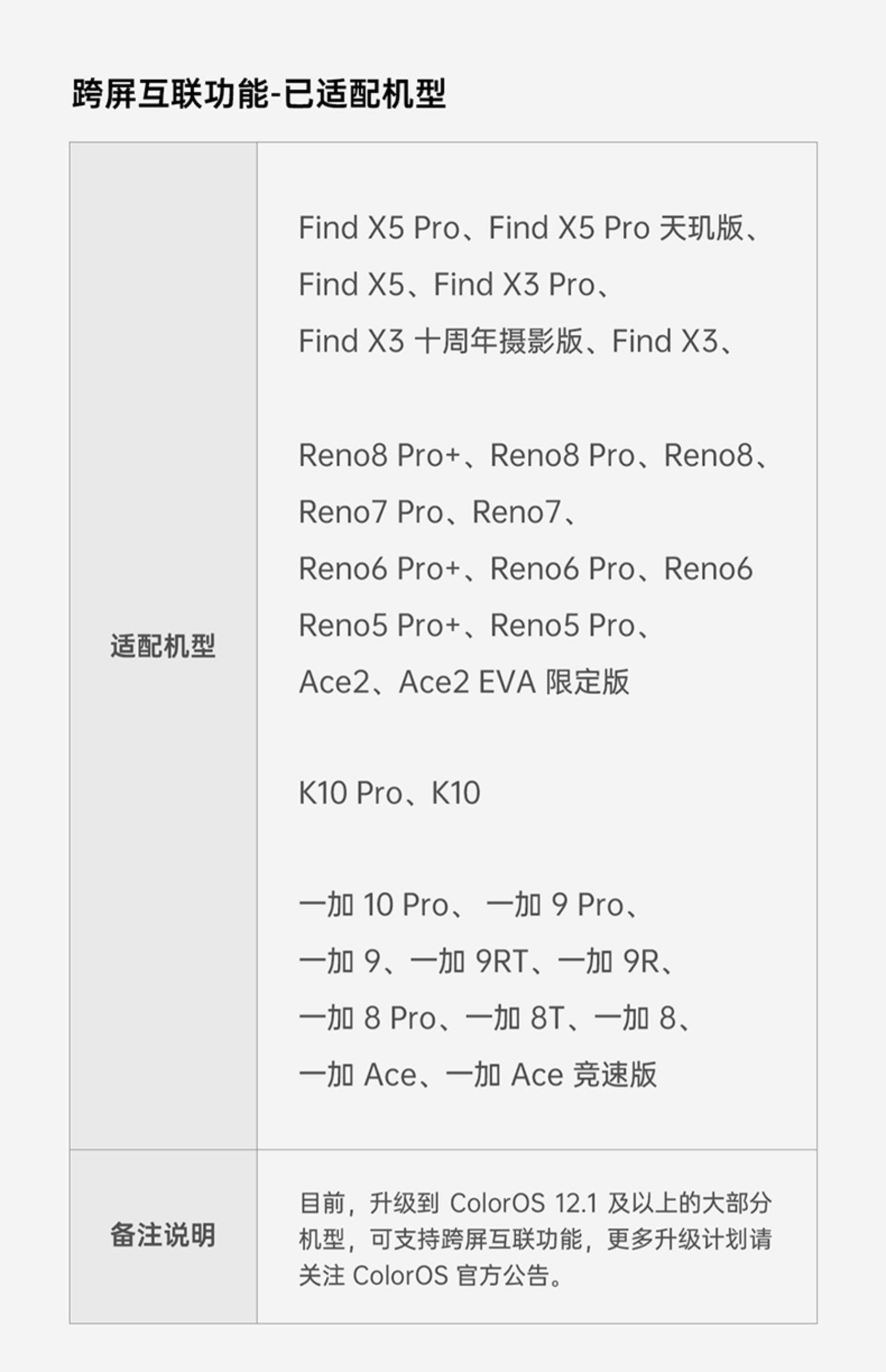
Task: Click the 一加 9 Pro model name
Action: click(554, 905)
